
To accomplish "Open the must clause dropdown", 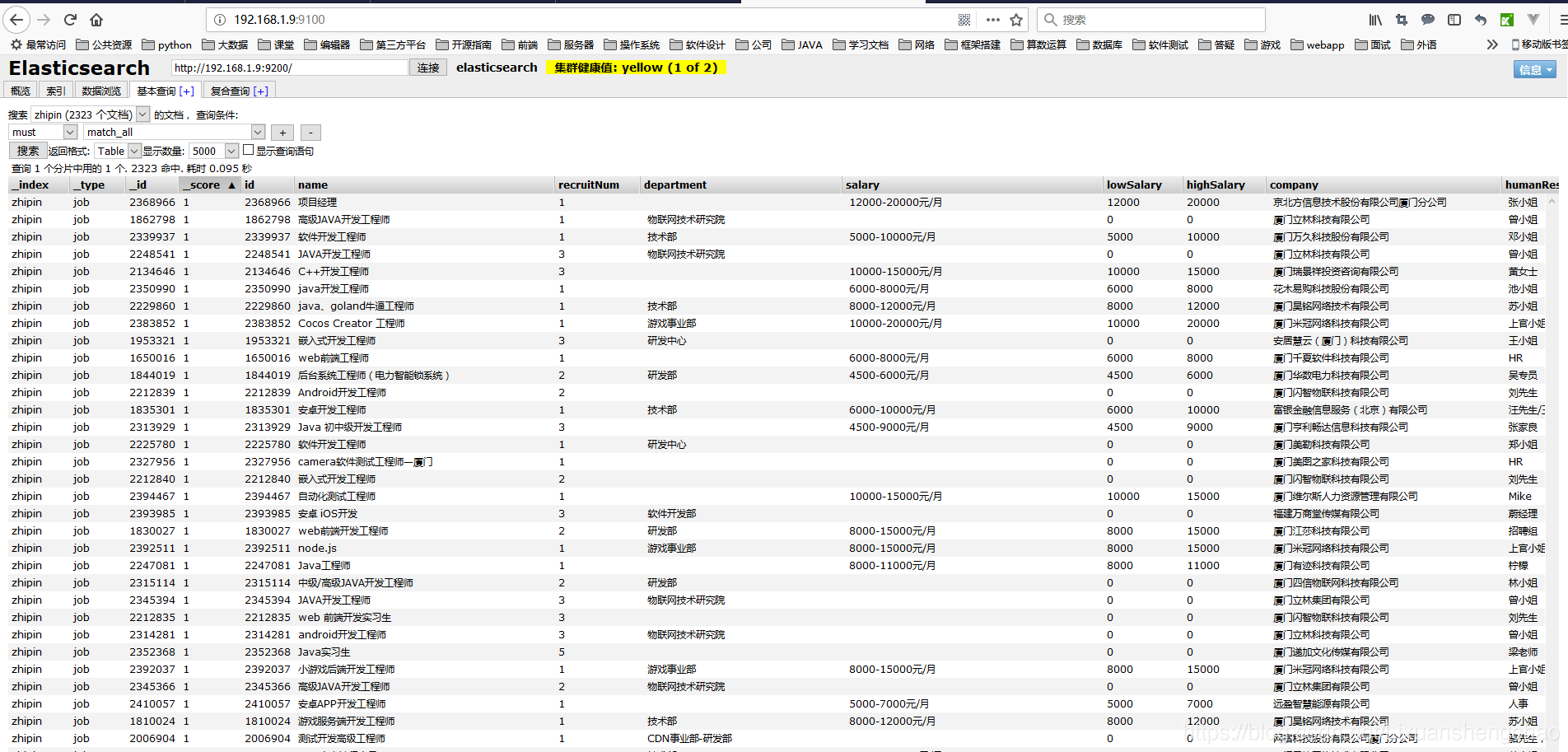I will 43,132.
